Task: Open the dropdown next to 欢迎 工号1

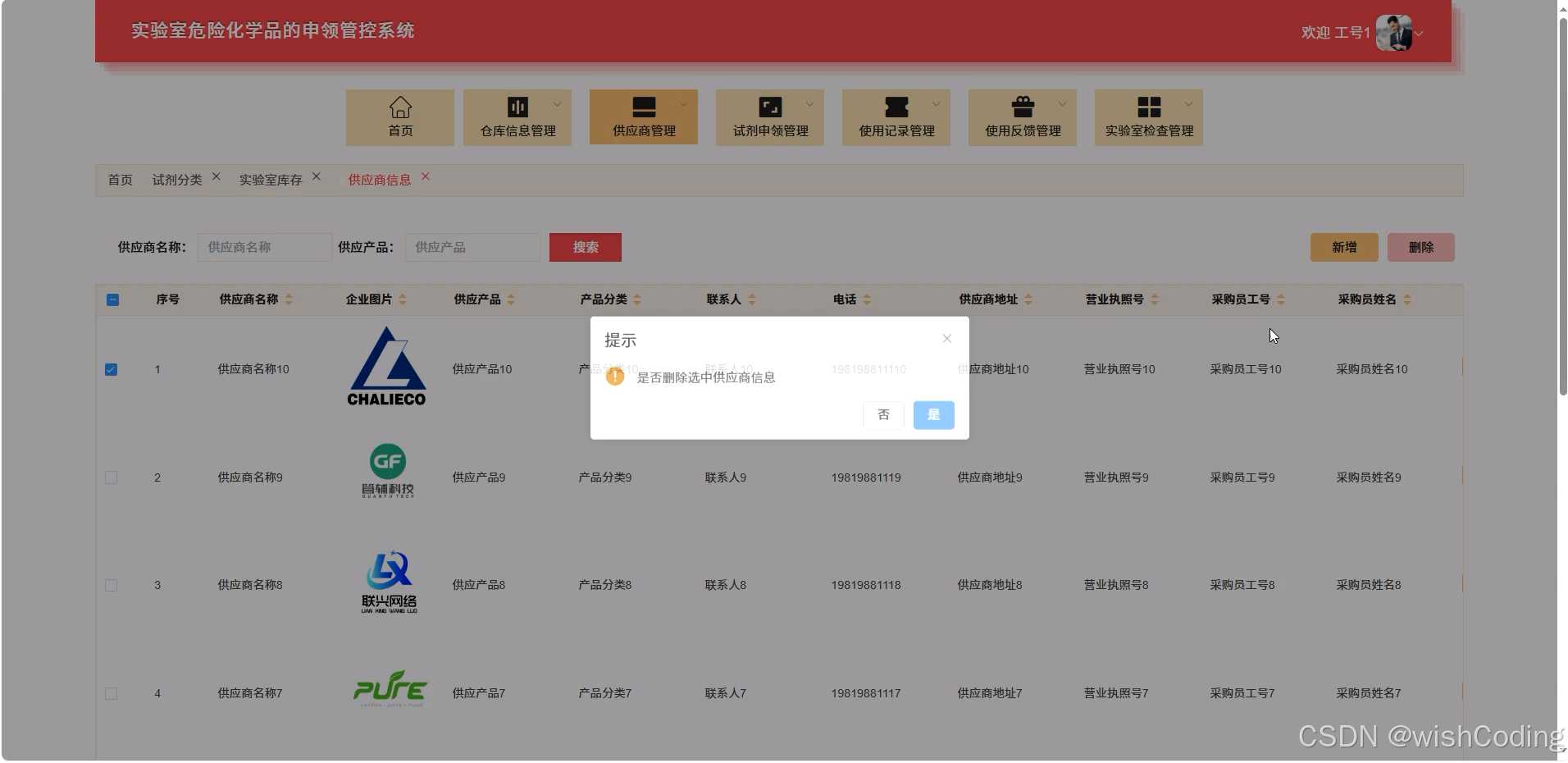Action: (1420, 34)
